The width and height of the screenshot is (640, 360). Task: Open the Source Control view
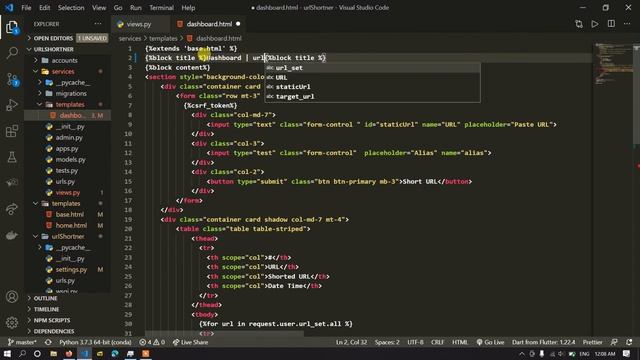point(12,79)
